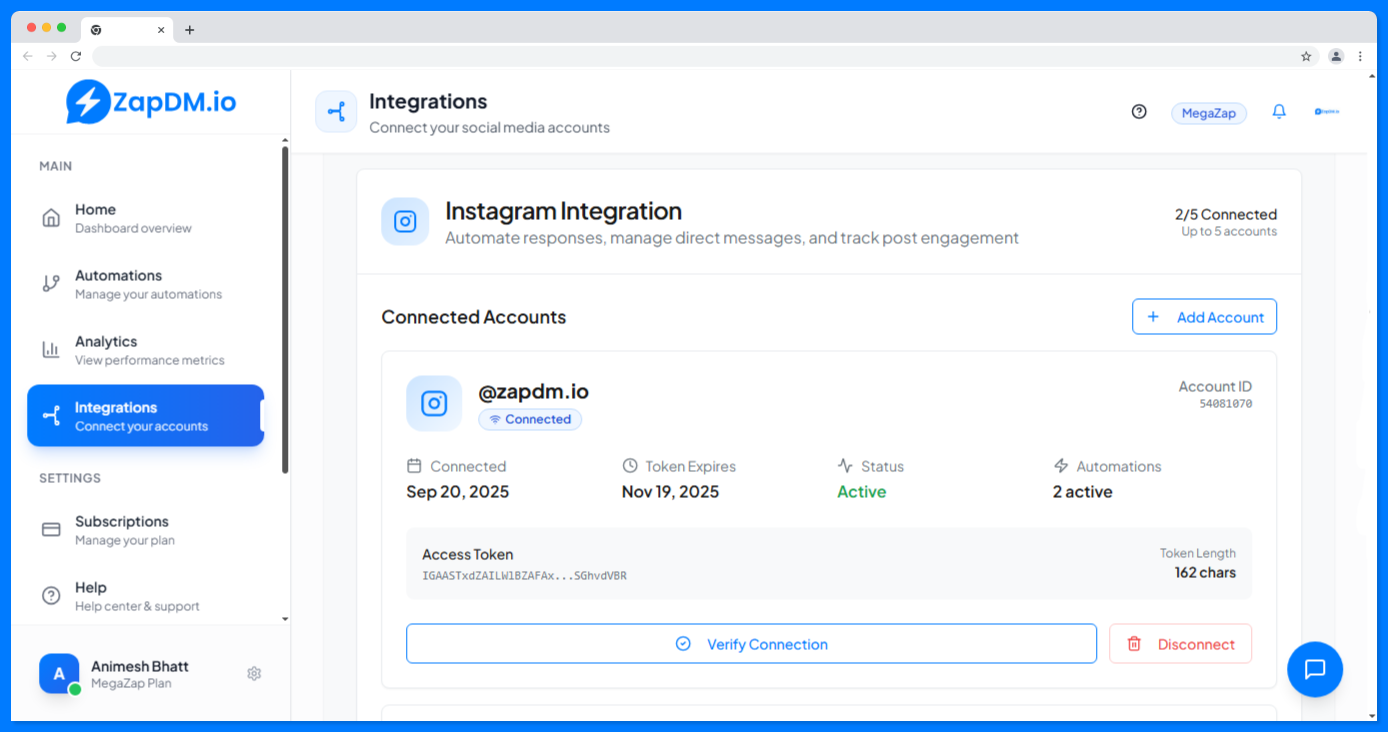Click the Active status text
Image resolution: width=1388 pixels, height=732 pixels.
point(862,492)
